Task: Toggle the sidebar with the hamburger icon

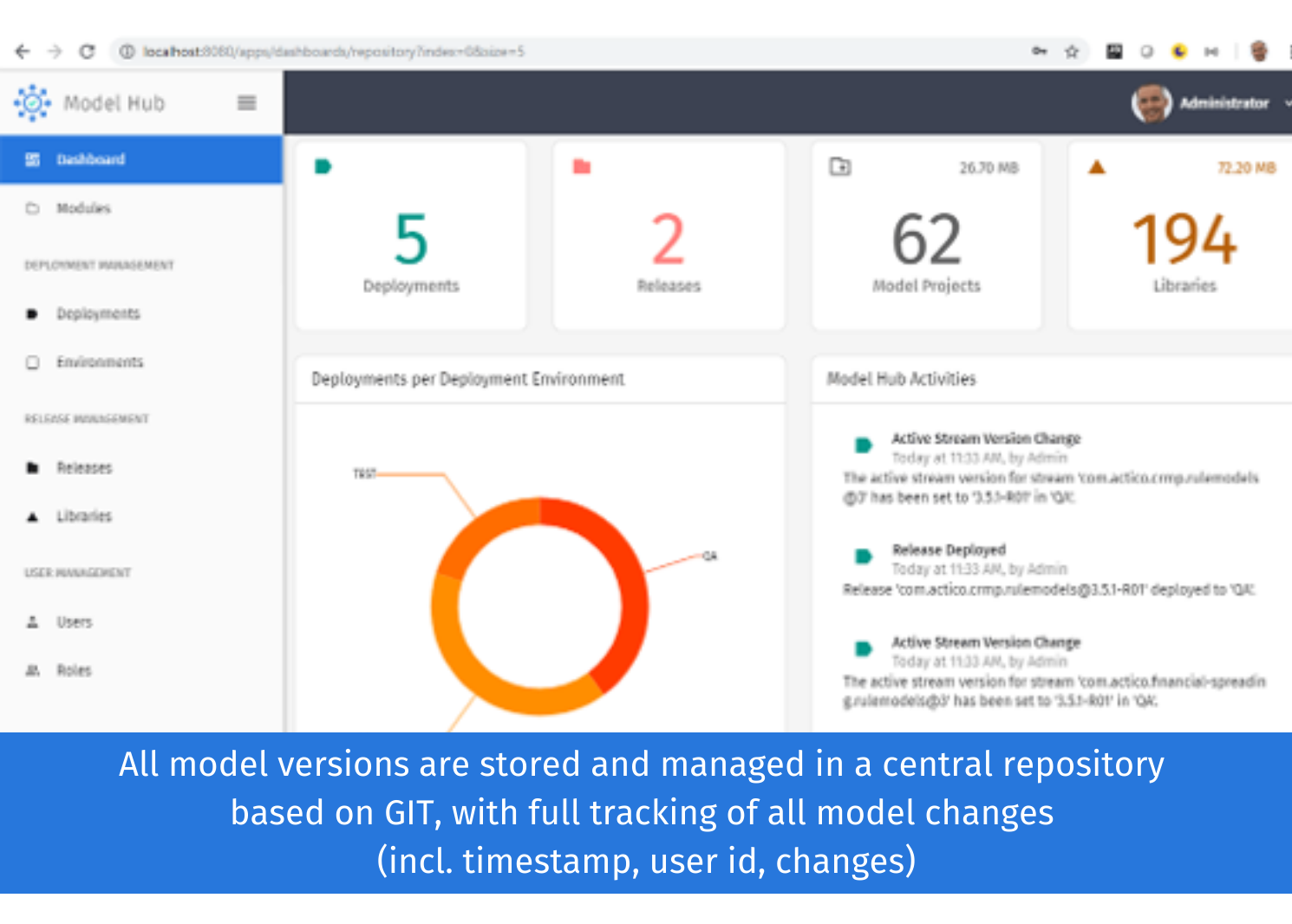Action: tap(246, 102)
